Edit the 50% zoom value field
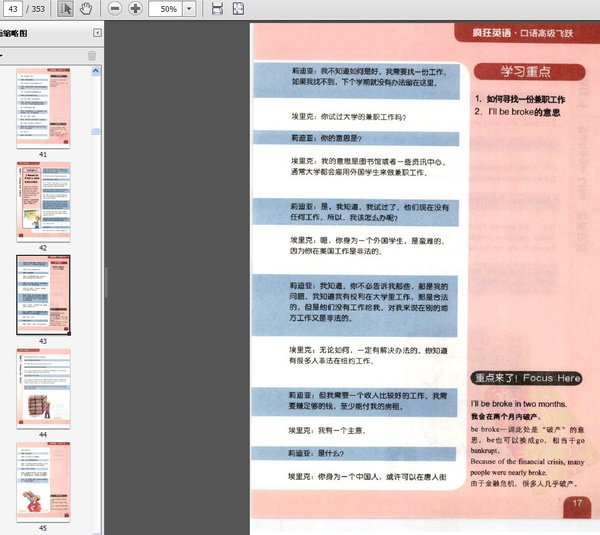 [166, 8]
